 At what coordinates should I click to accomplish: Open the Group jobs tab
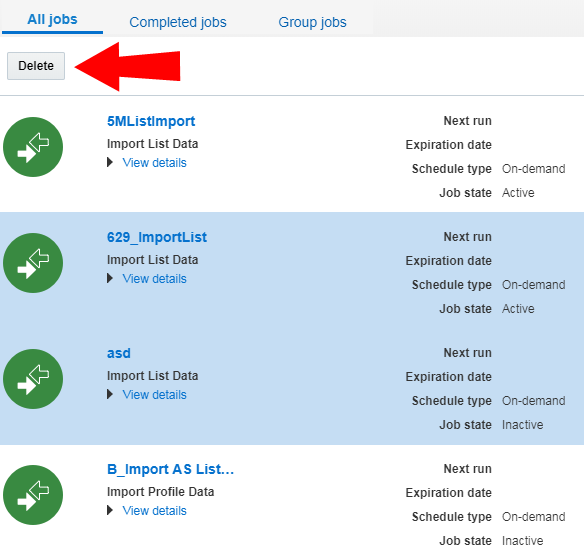tap(312, 22)
